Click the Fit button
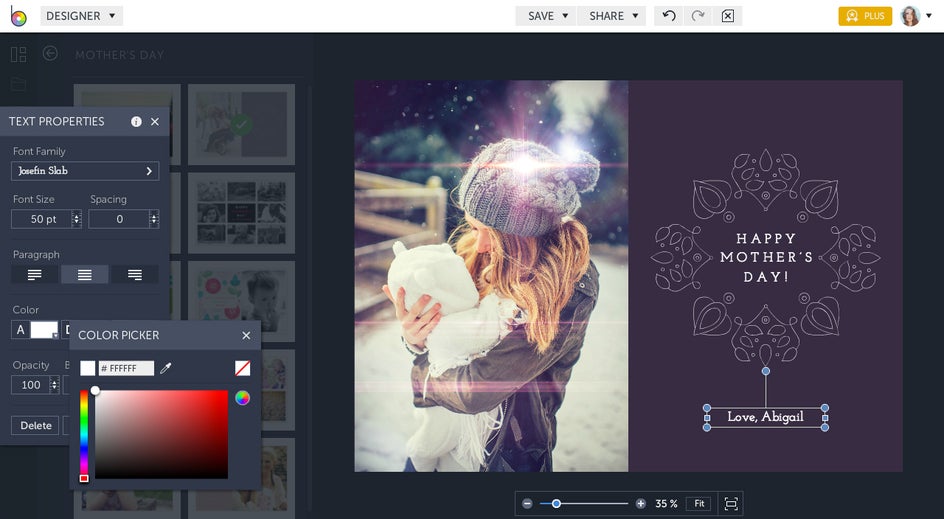The image size is (944, 519). [x=699, y=504]
